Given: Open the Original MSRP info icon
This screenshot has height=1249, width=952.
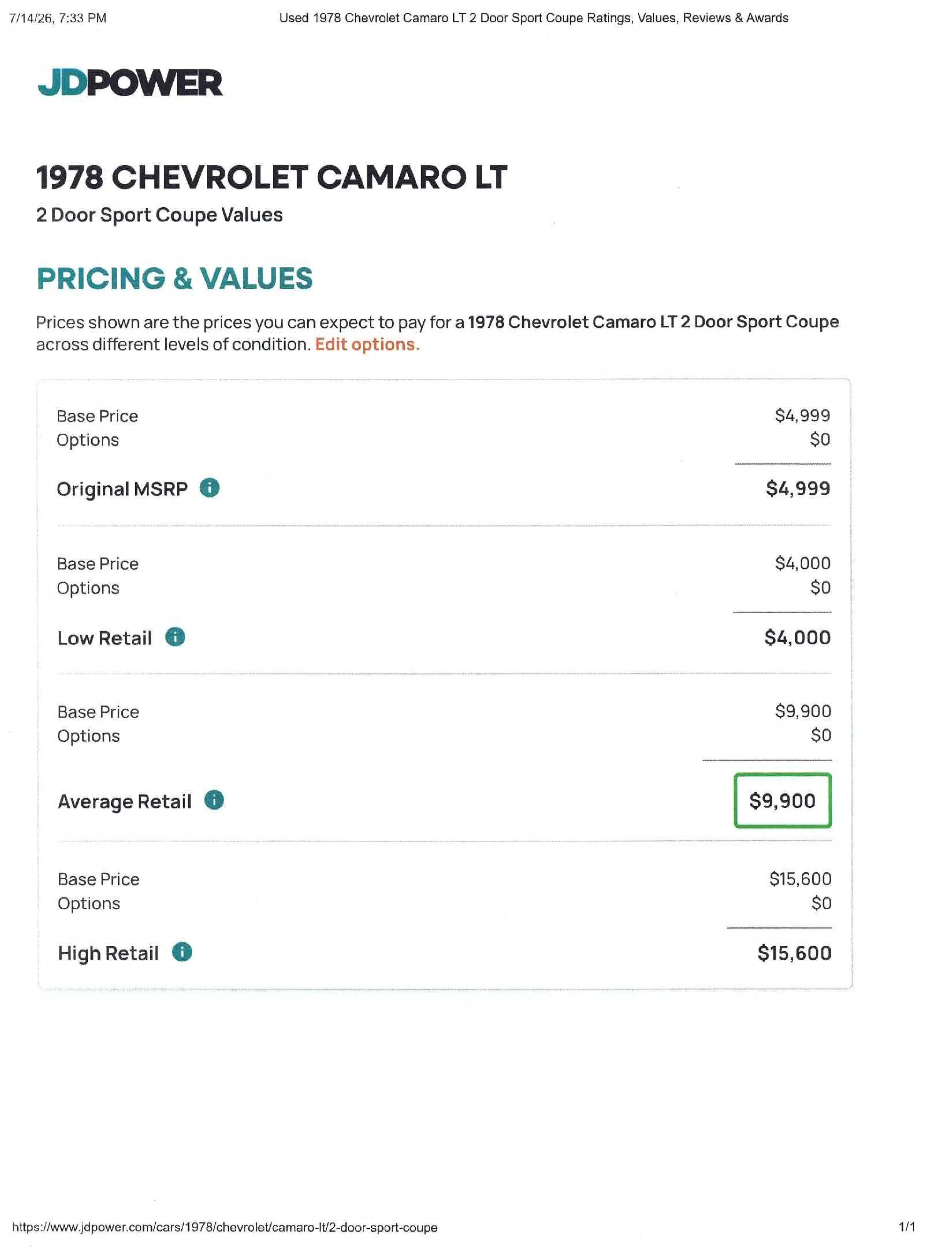Looking at the screenshot, I should [210, 488].
